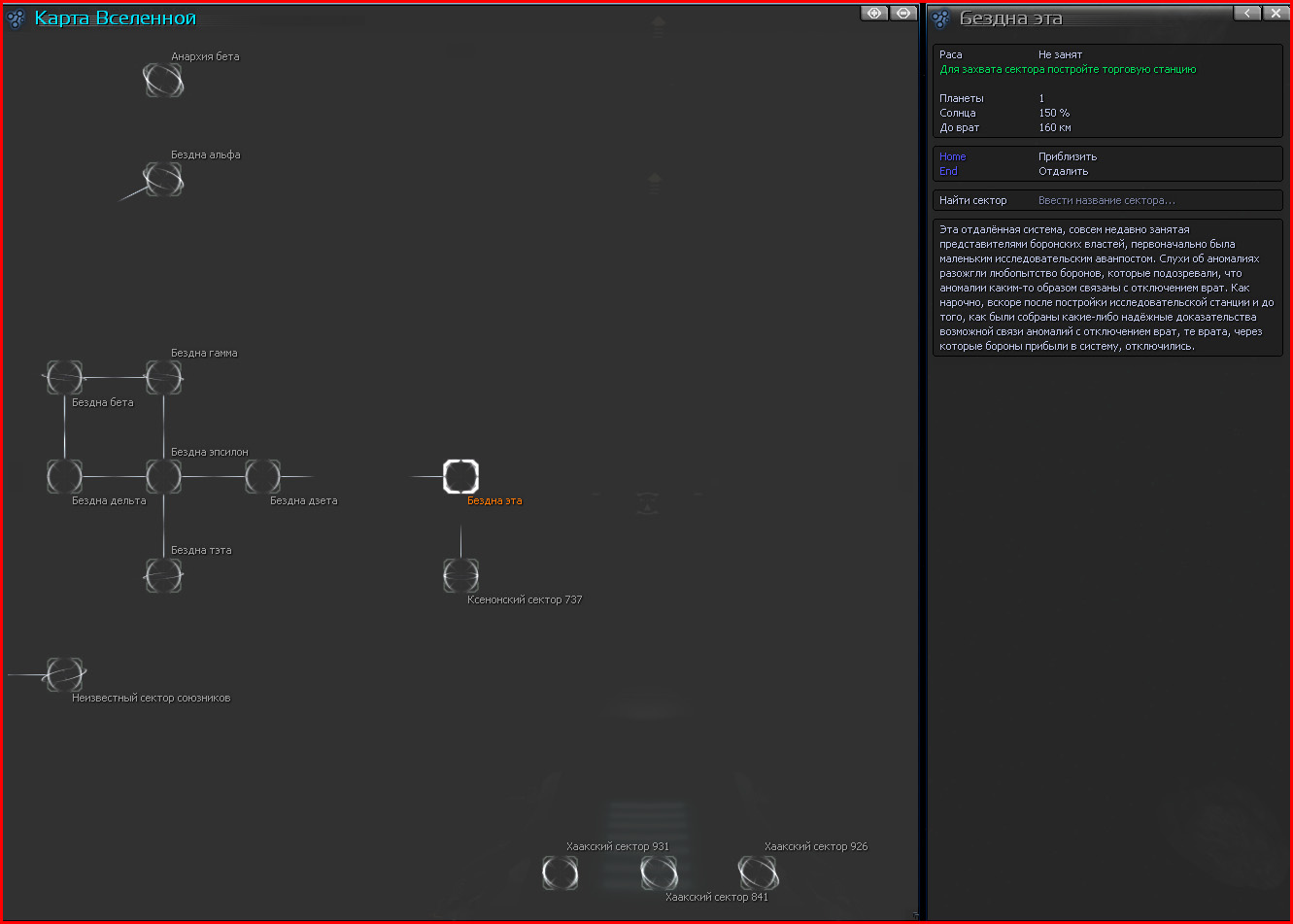Select the Хаакский сектор 841 node
1293x924 pixels.
click(x=659, y=873)
